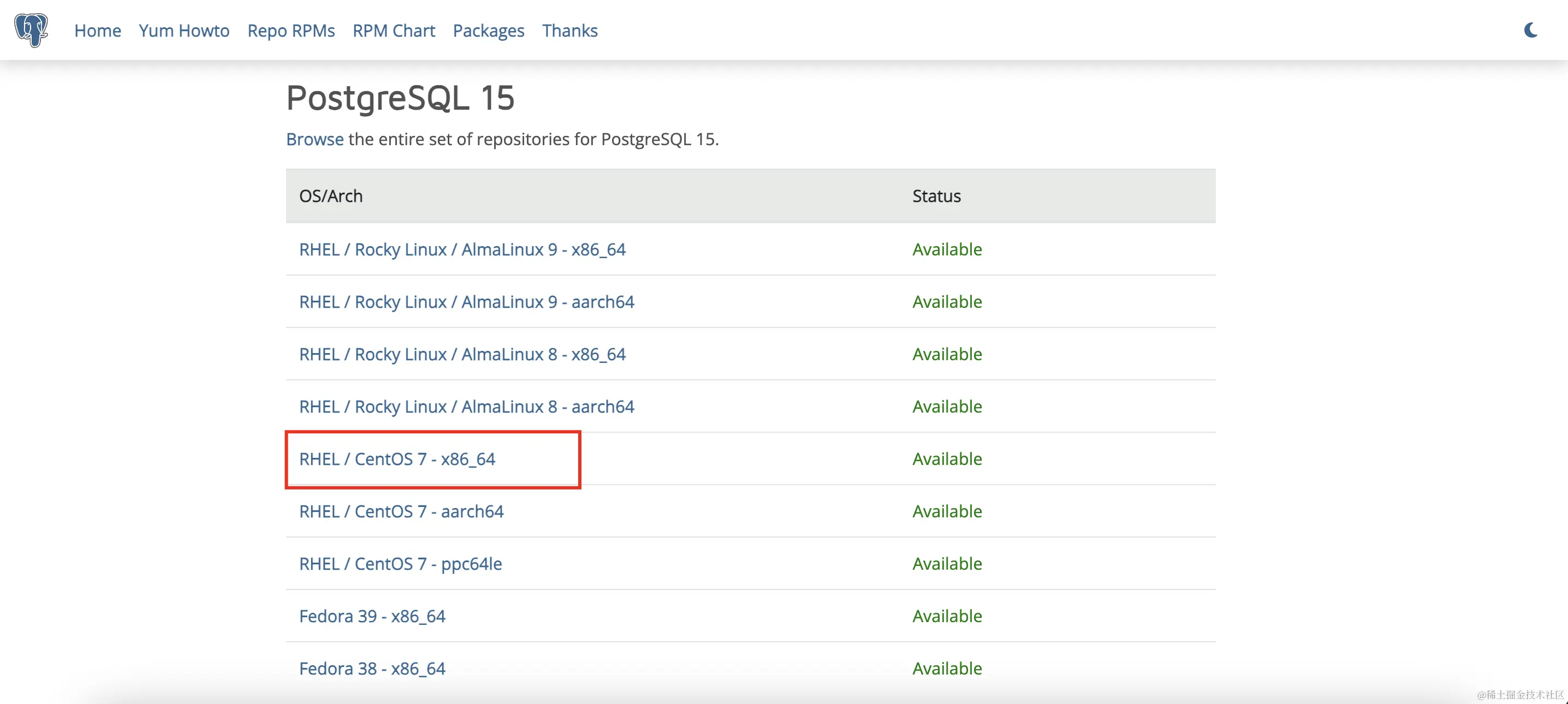The width and height of the screenshot is (1568, 704).
Task: Open the Home page
Action: point(97,31)
